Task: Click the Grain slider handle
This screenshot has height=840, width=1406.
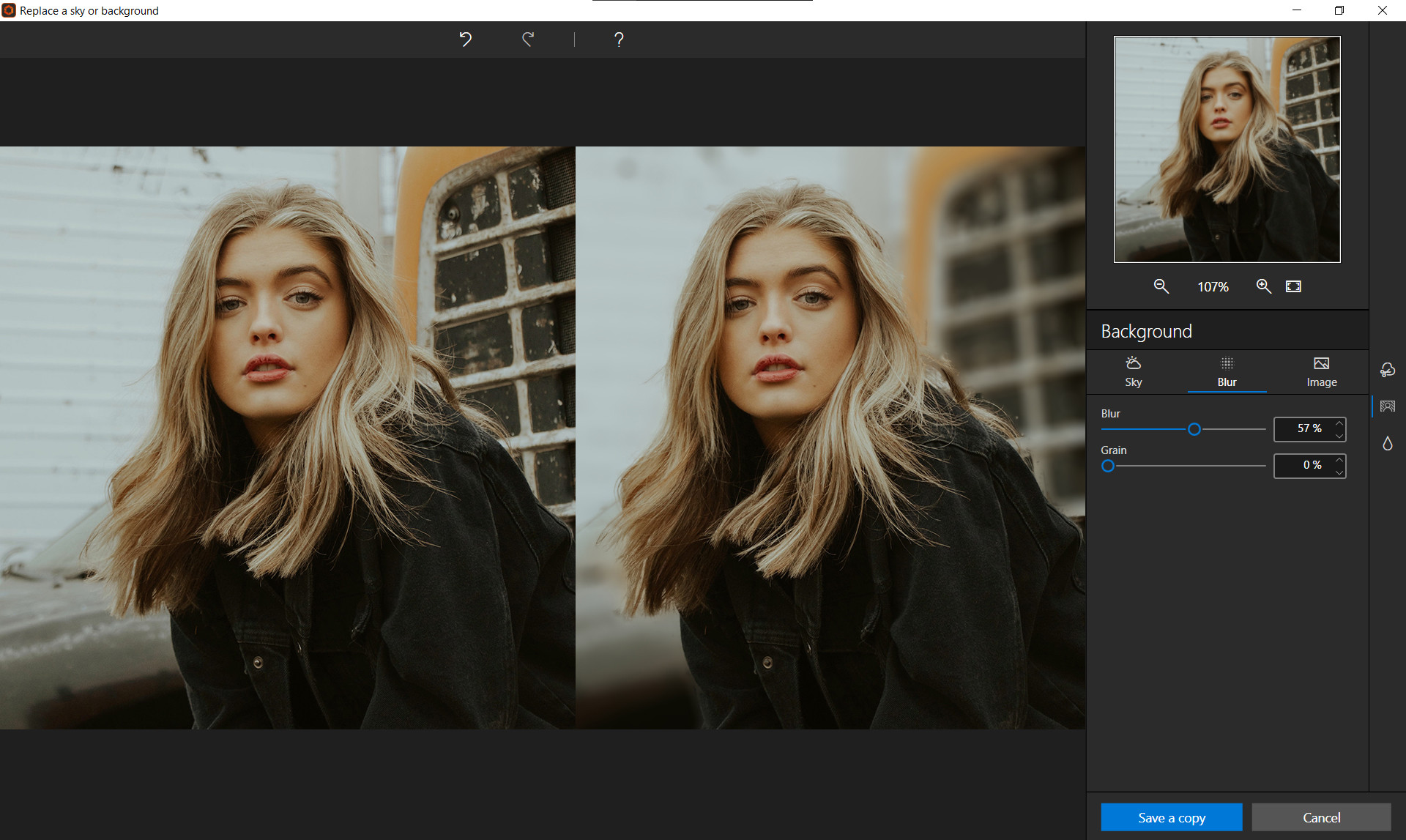Action: [x=1107, y=466]
